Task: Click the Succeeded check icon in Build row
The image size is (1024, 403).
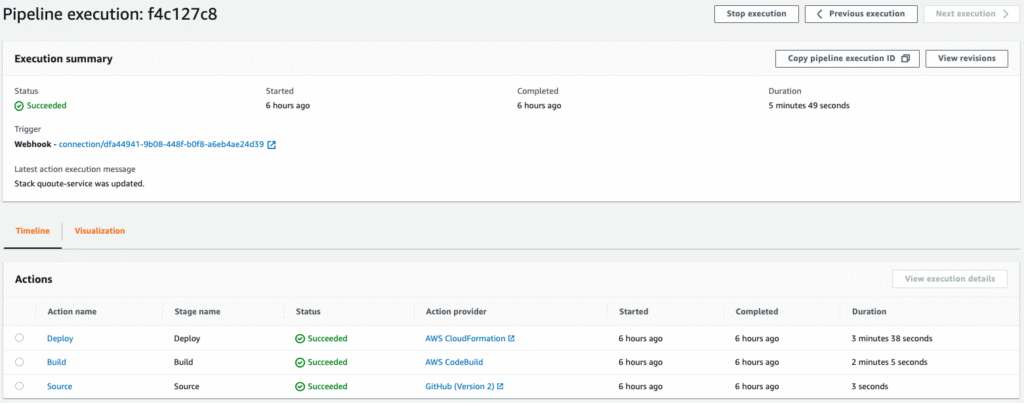Action: pyautogui.click(x=300, y=362)
